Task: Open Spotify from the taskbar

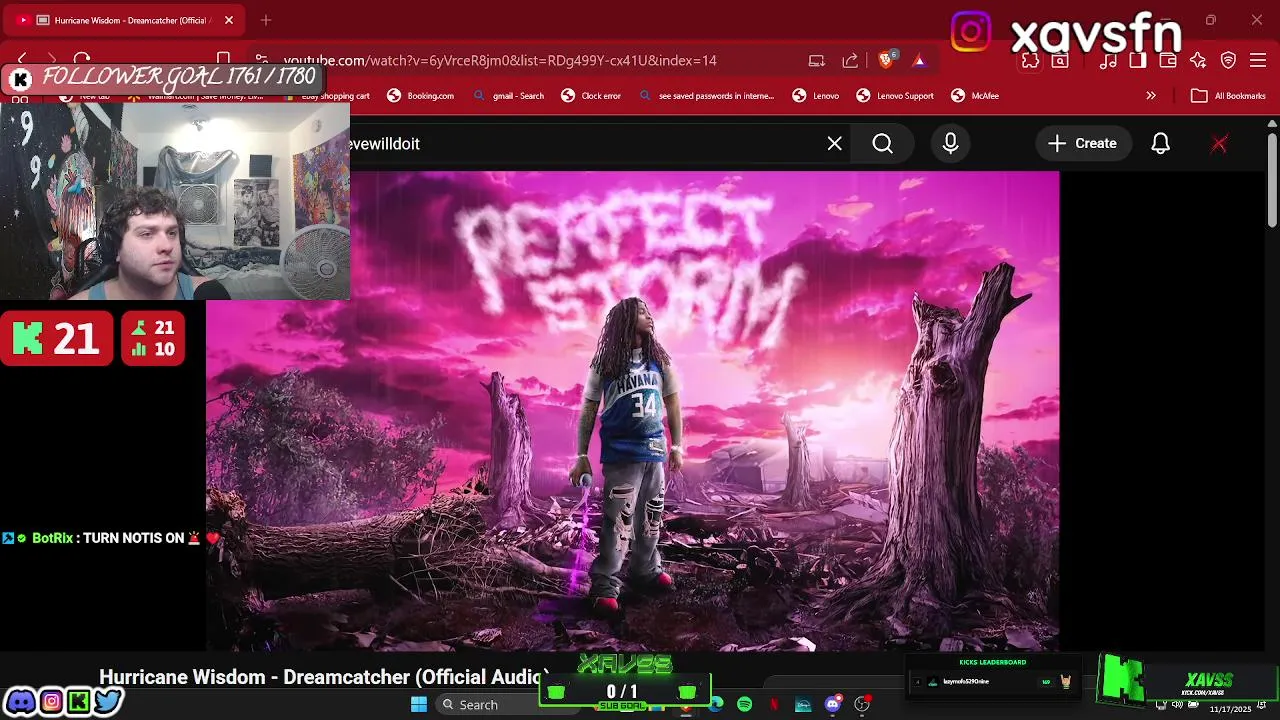Action: point(745,705)
